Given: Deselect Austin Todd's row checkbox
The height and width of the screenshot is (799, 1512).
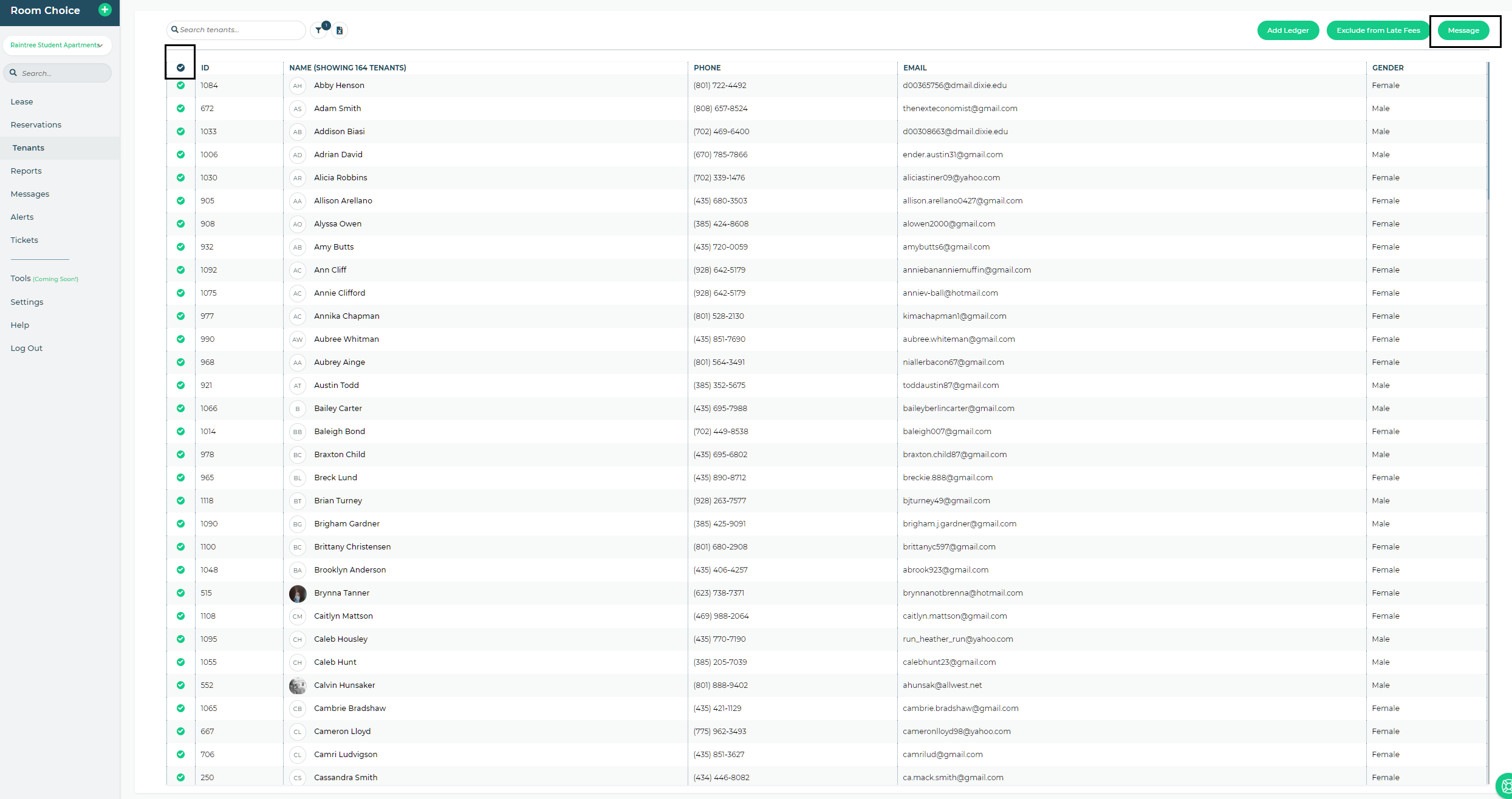Looking at the screenshot, I should click(x=180, y=386).
